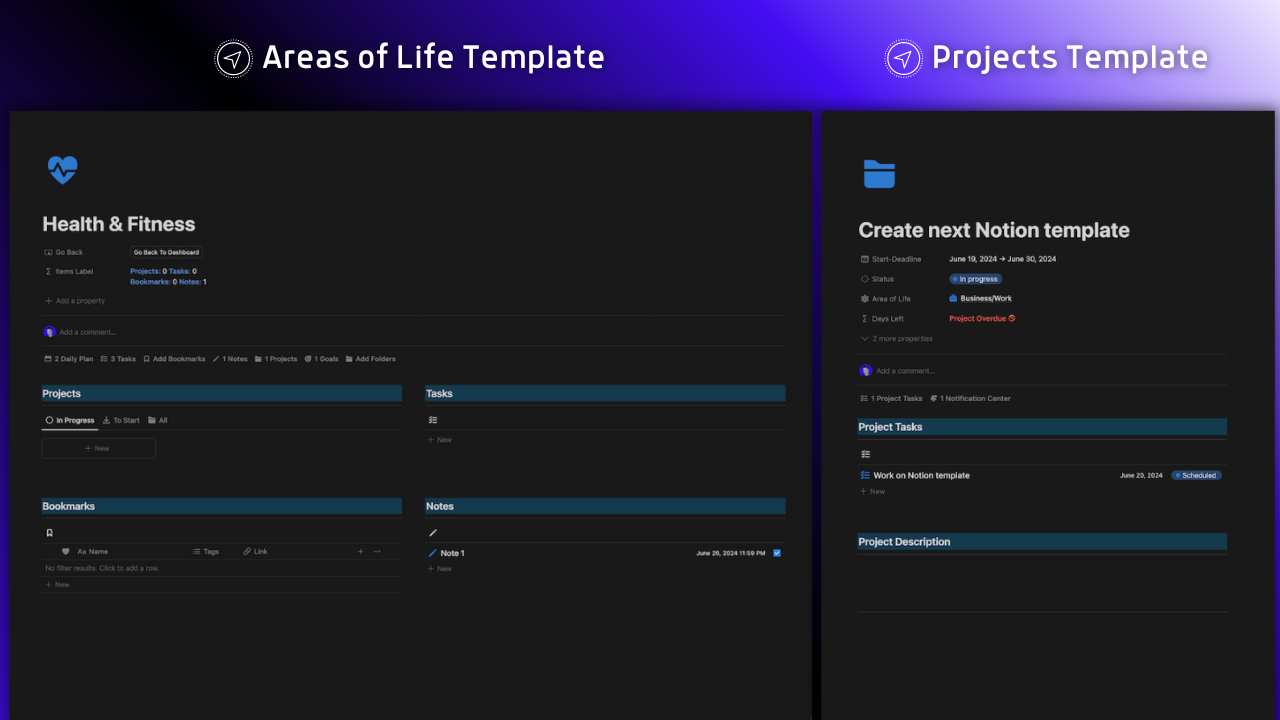Click the Area of Life property name
The image size is (1280, 720).
tap(891, 298)
